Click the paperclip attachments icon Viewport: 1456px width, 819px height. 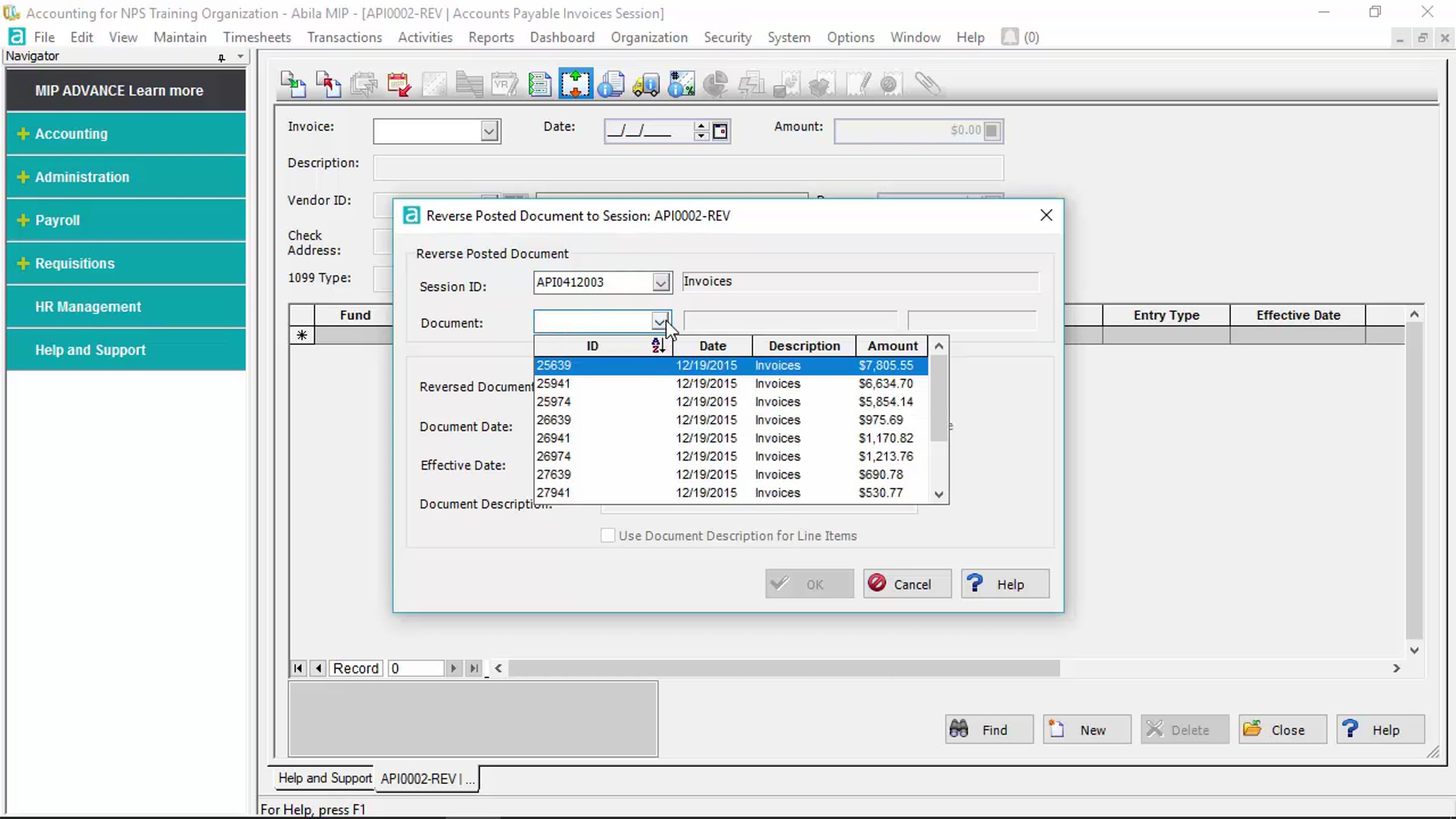[x=928, y=84]
